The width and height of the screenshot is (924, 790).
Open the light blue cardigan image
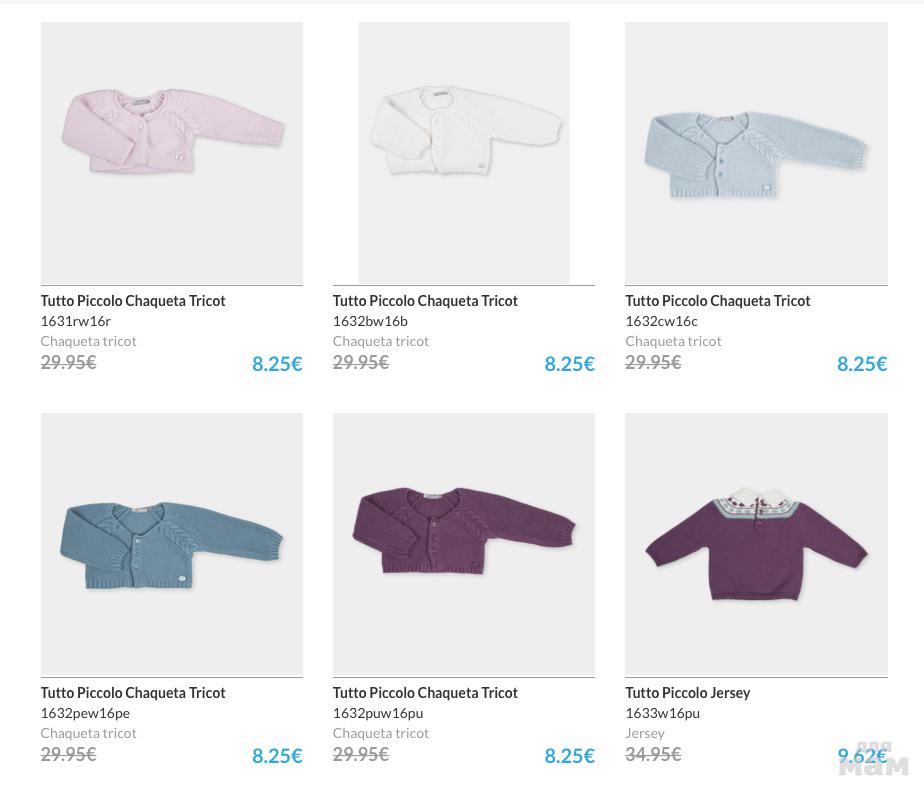[756, 153]
